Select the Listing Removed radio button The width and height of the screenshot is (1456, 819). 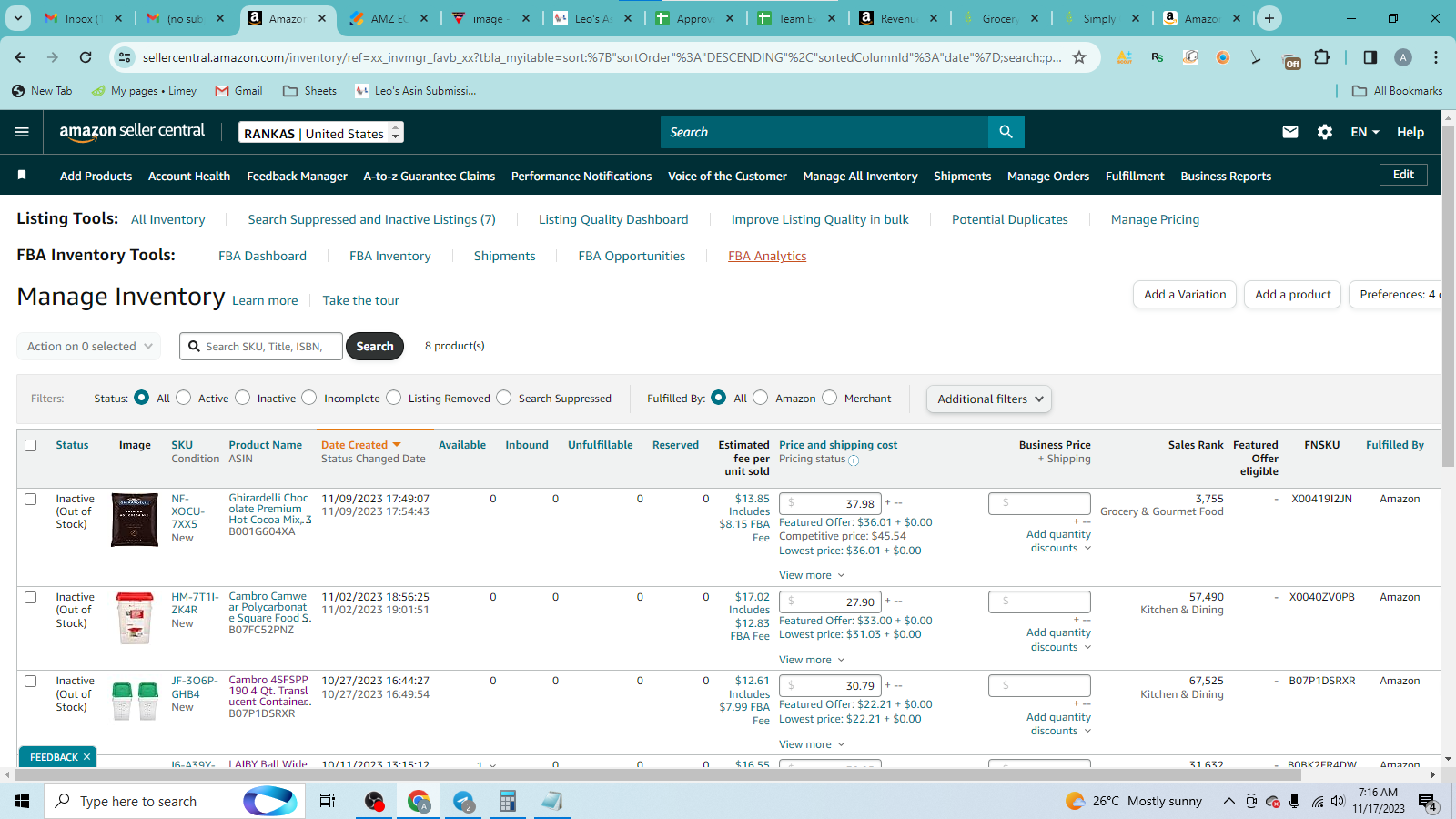click(x=394, y=398)
